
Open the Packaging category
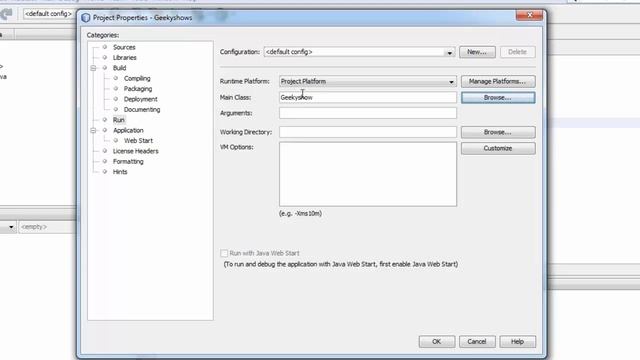click(138, 89)
